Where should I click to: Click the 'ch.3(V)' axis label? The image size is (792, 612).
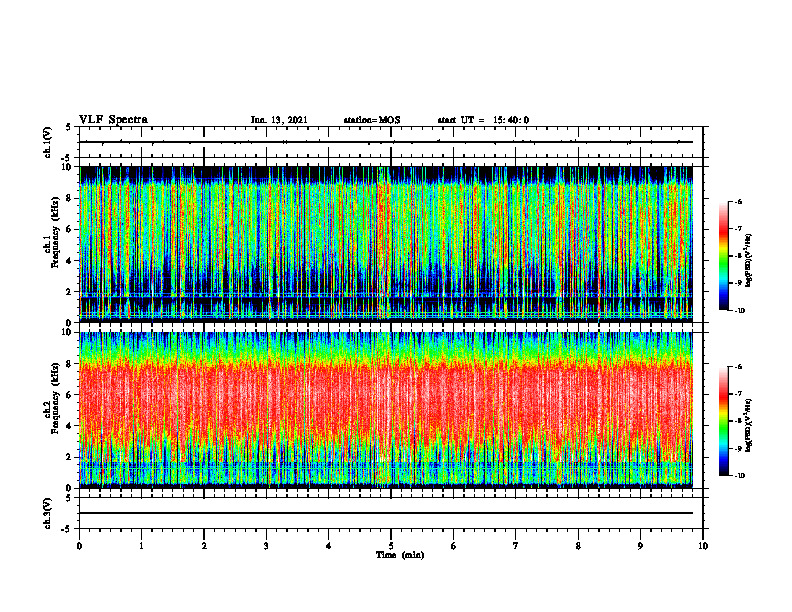click(x=47, y=513)
